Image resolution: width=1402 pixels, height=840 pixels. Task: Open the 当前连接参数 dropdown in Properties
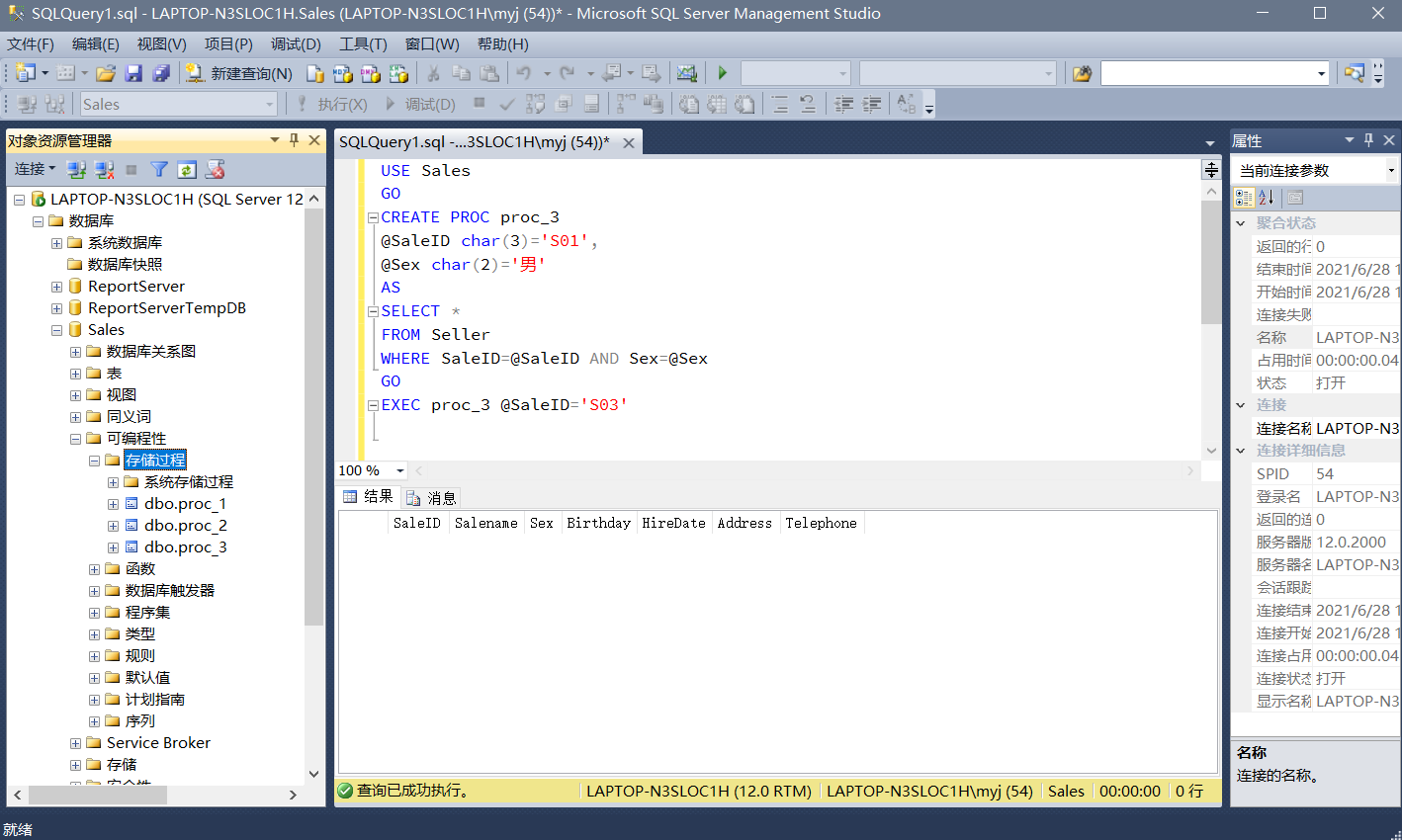1391,170
